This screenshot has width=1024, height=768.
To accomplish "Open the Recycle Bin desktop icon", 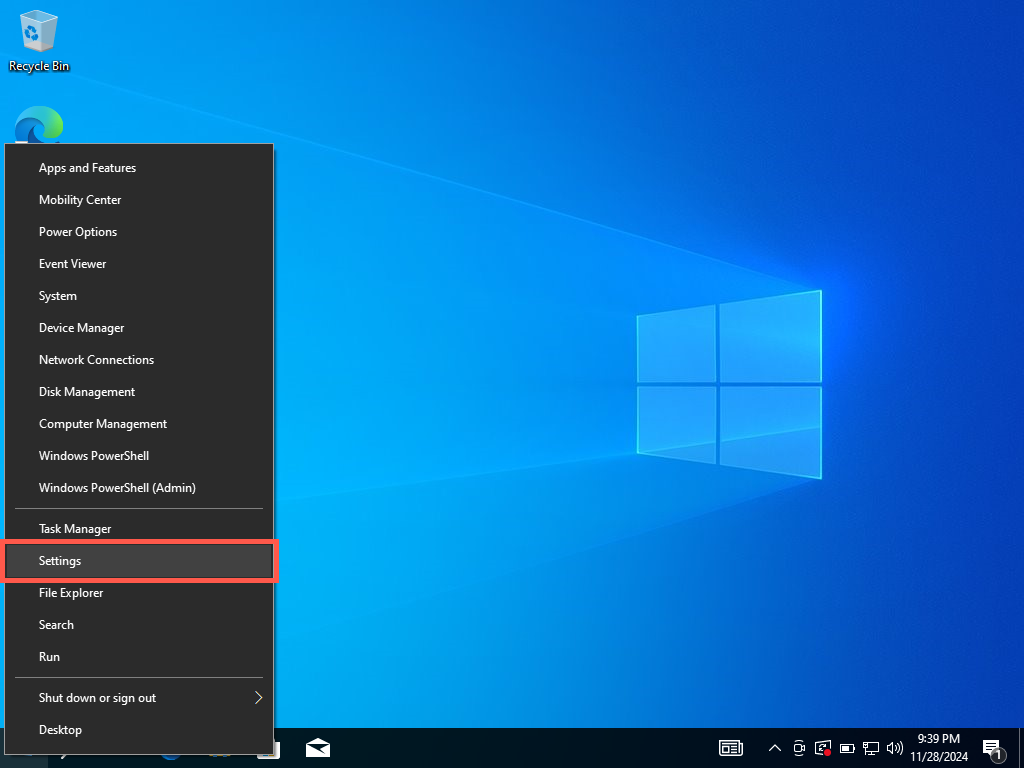I will click(x=39, y=40).
